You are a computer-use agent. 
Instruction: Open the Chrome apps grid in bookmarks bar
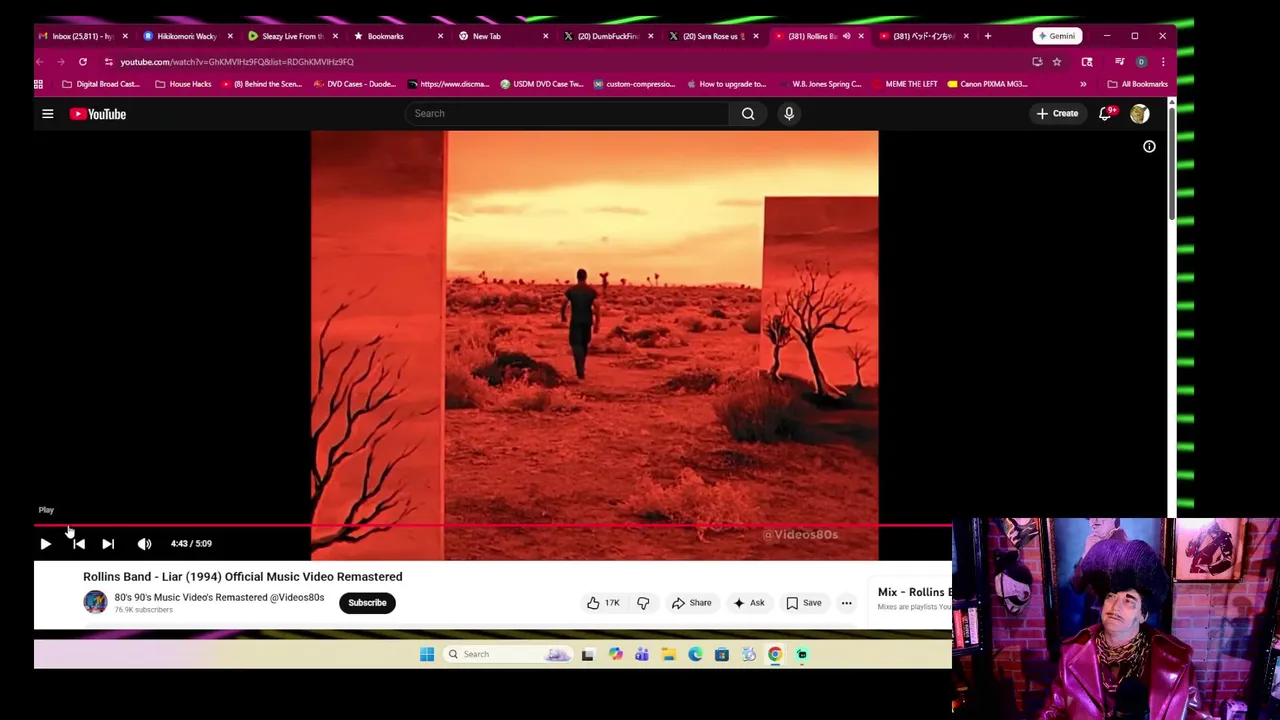click(39, 84)
